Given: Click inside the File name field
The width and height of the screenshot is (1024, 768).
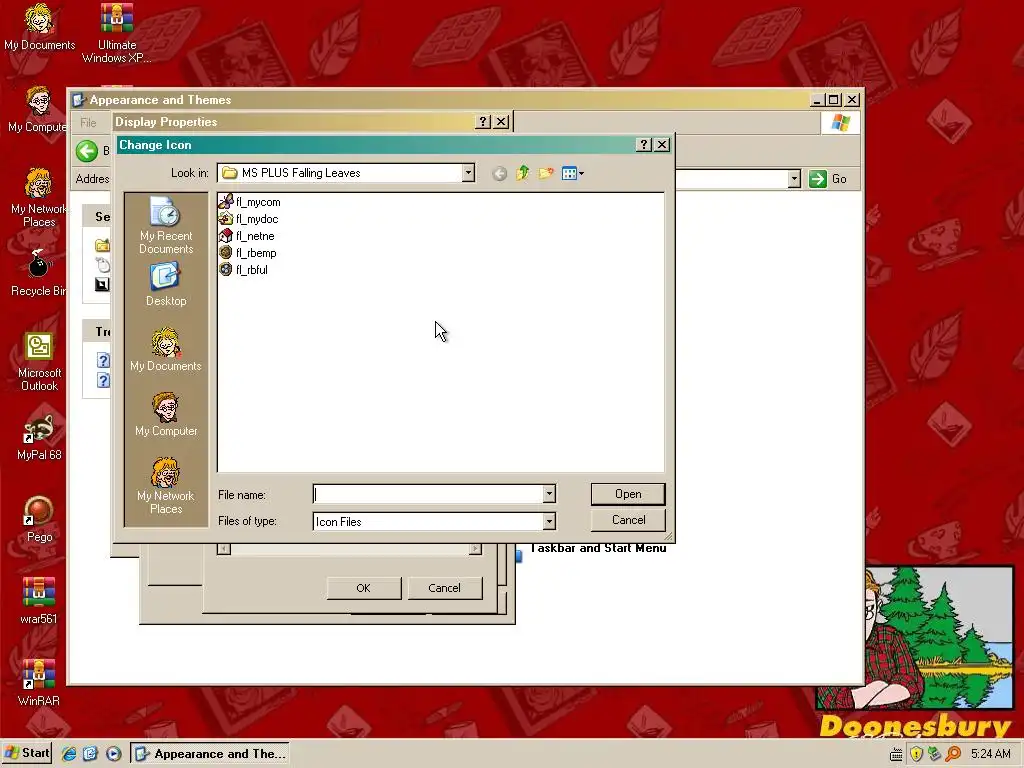Looking at the screenshot, I should tap(428, 494).
